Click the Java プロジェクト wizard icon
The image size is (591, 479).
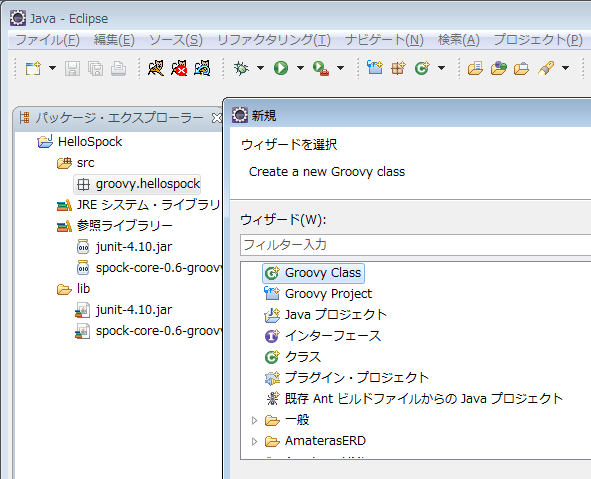[272, 315]
